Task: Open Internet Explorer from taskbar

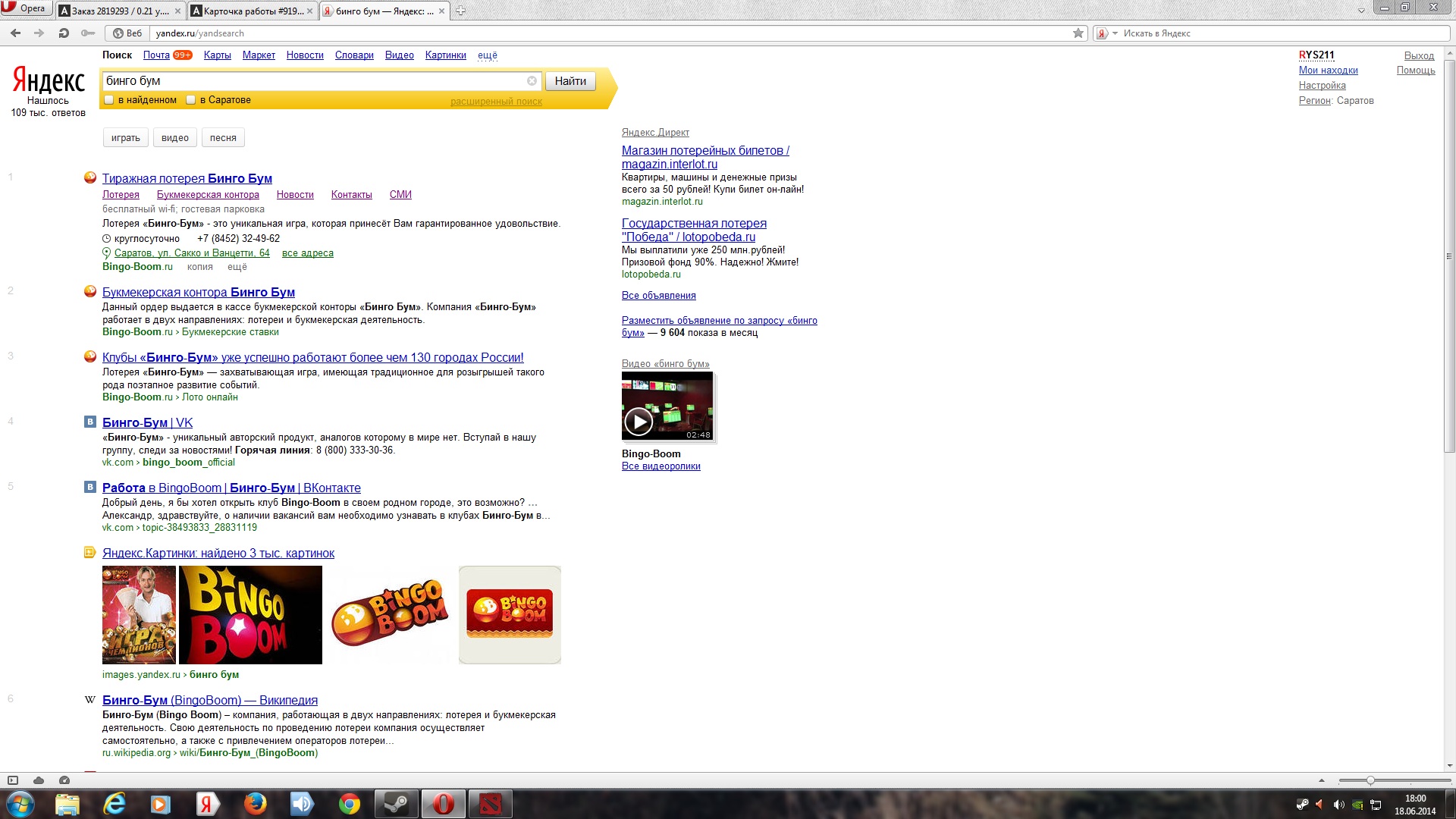Action: pos(114,804)
